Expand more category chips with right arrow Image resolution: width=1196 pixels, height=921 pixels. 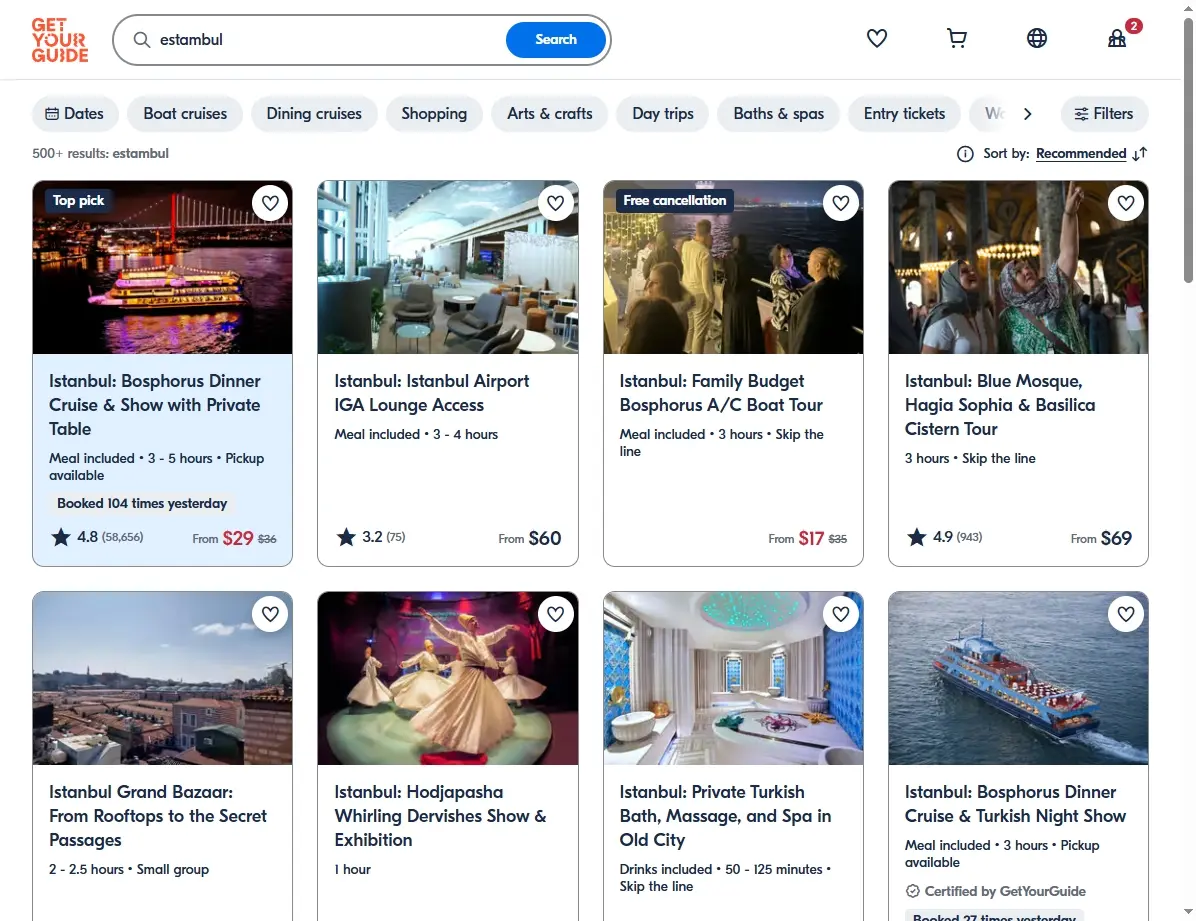1027,114
